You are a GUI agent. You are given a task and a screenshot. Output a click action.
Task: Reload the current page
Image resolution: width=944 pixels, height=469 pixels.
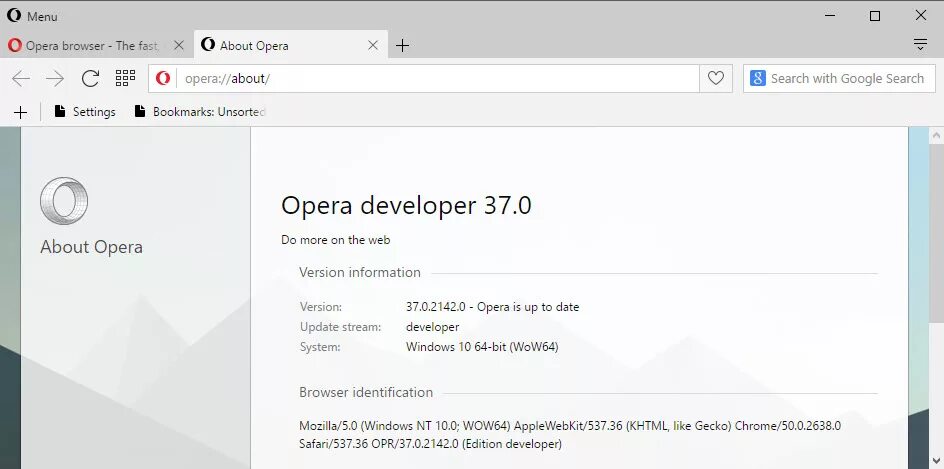90,78
